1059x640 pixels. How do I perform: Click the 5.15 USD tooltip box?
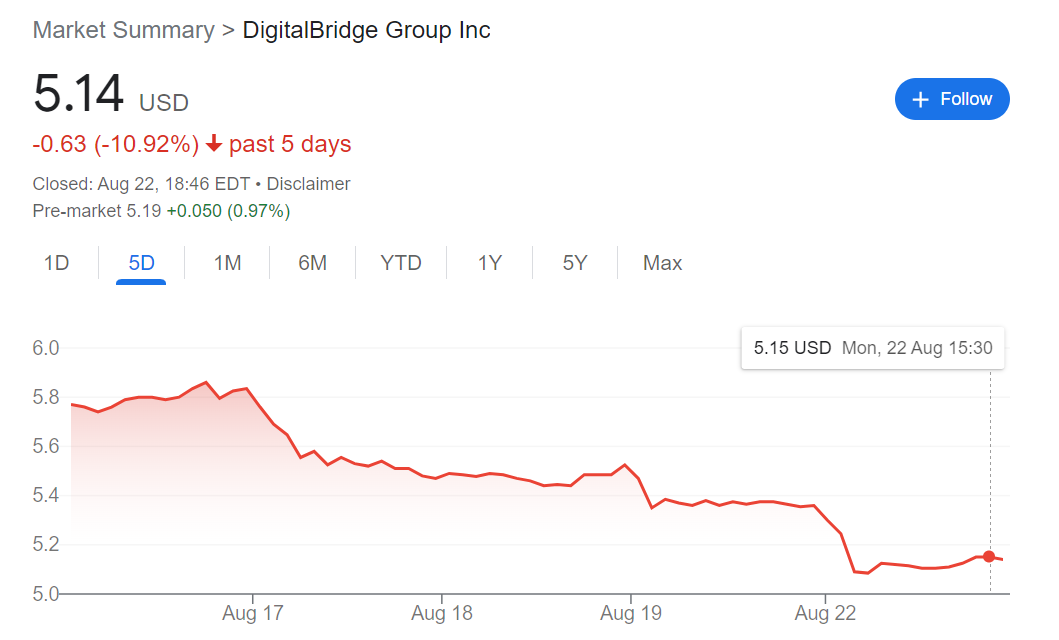point(872,347)
